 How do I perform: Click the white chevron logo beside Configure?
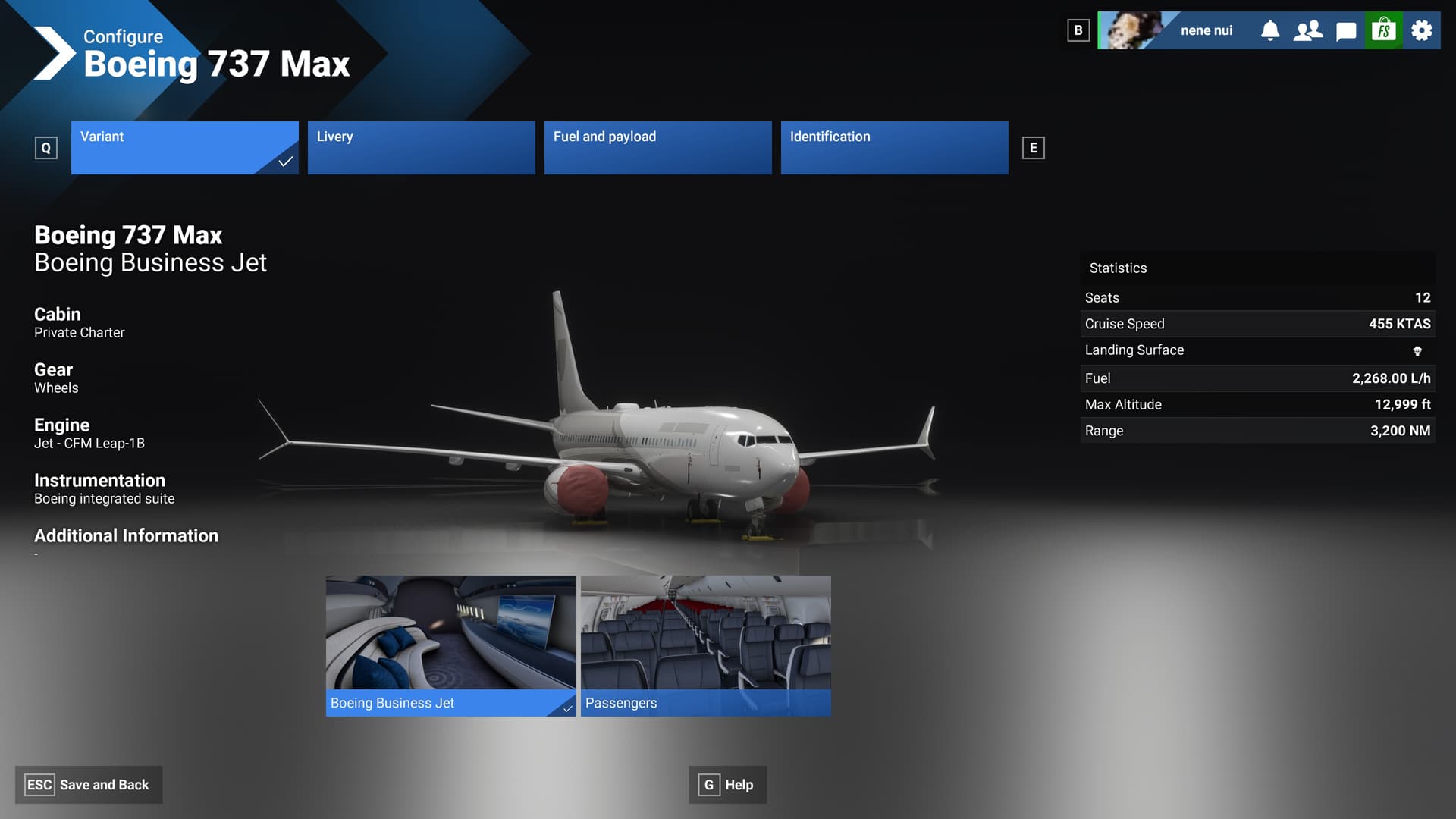[55, 53]
